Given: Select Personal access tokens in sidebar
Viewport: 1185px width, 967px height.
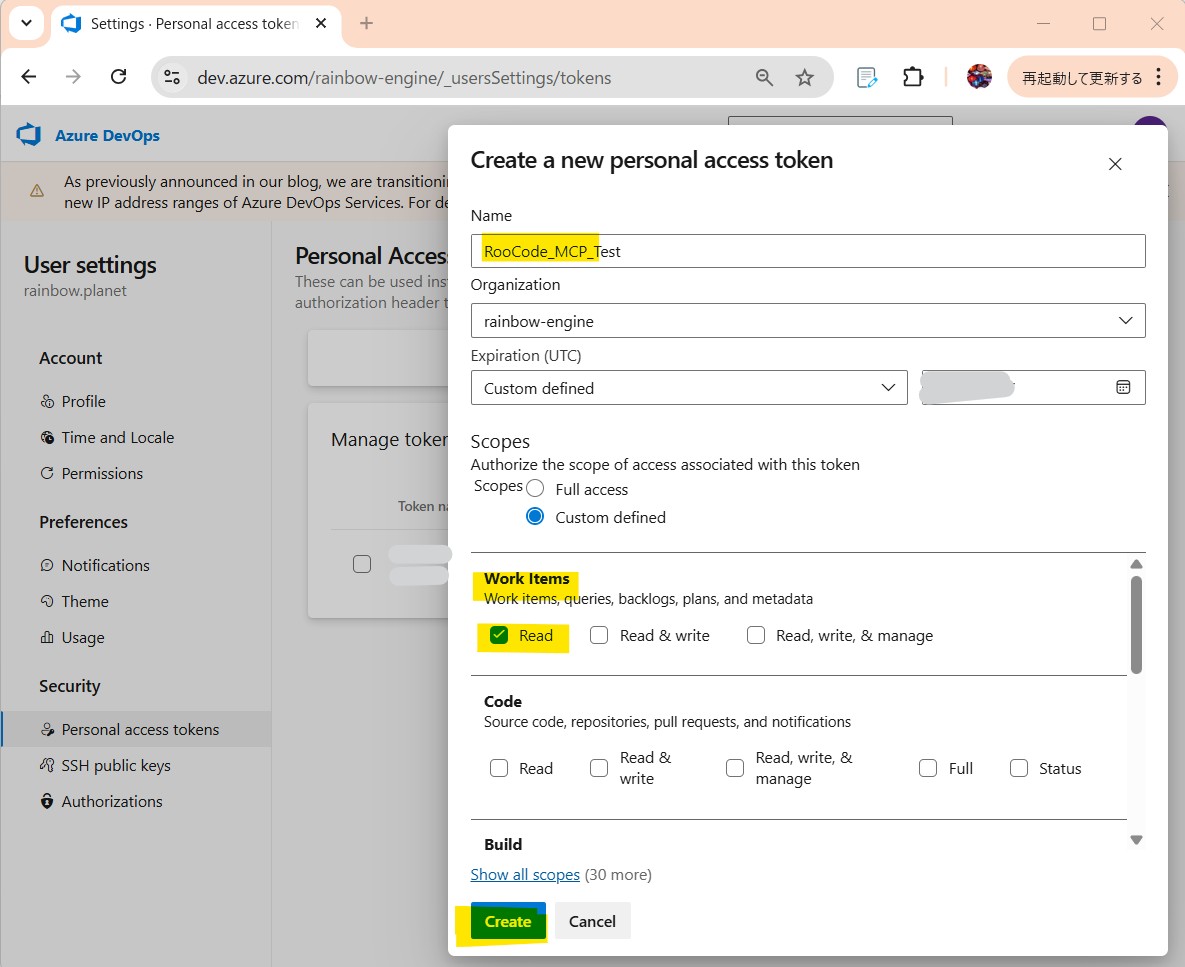Looking at the screenshot, I should (x=137, y=729).
